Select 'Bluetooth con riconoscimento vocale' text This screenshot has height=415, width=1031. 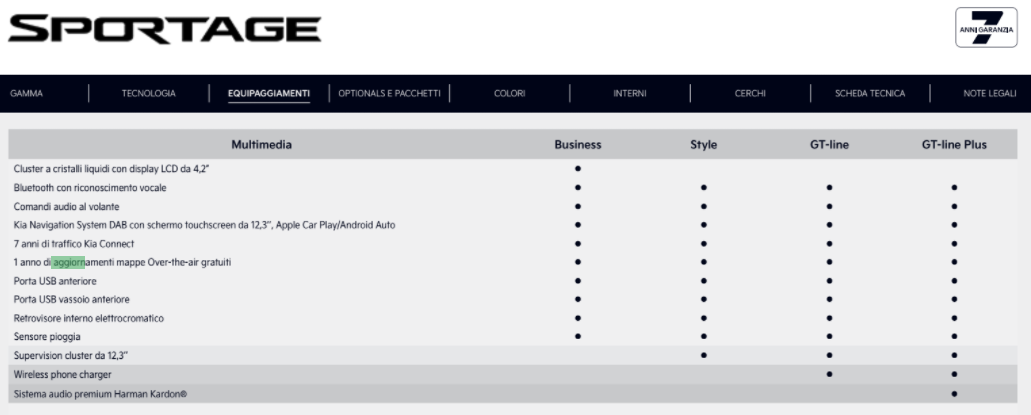pyautogui.click(x=90, y=187)
